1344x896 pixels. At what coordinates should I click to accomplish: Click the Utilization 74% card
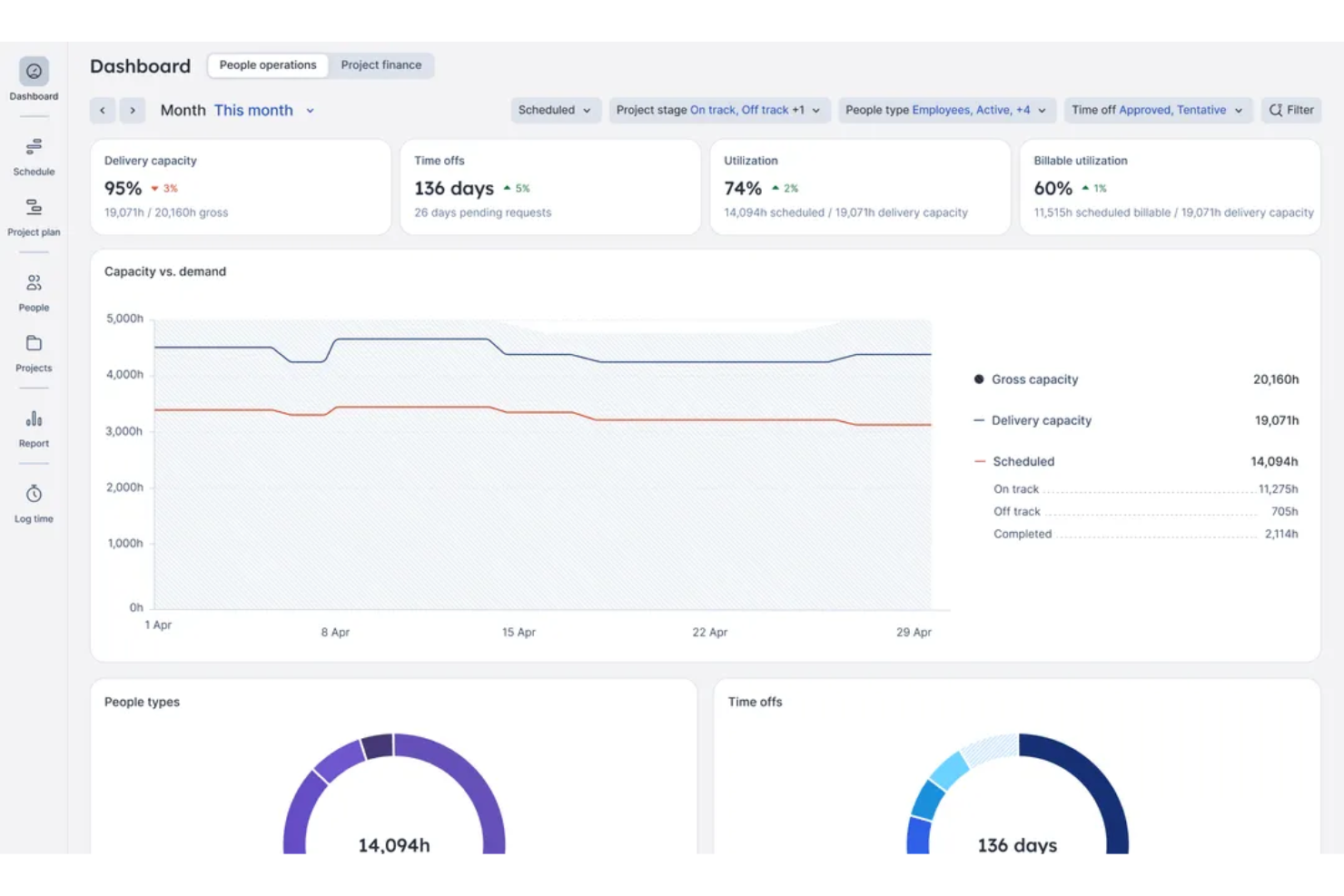860,187
